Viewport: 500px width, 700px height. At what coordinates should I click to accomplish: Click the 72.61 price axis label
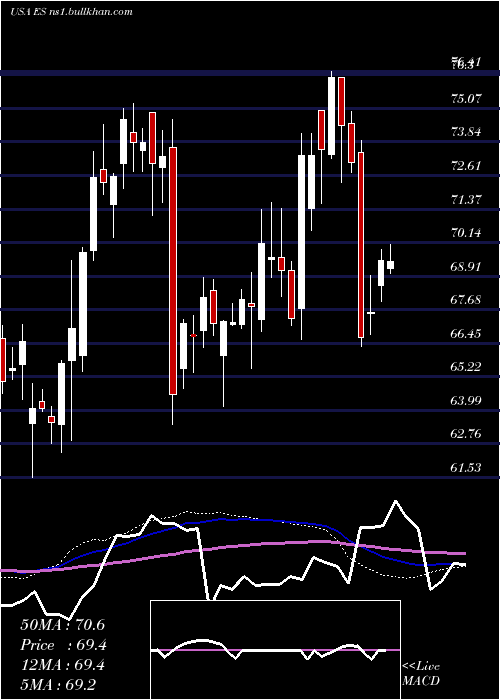(467, 166)
